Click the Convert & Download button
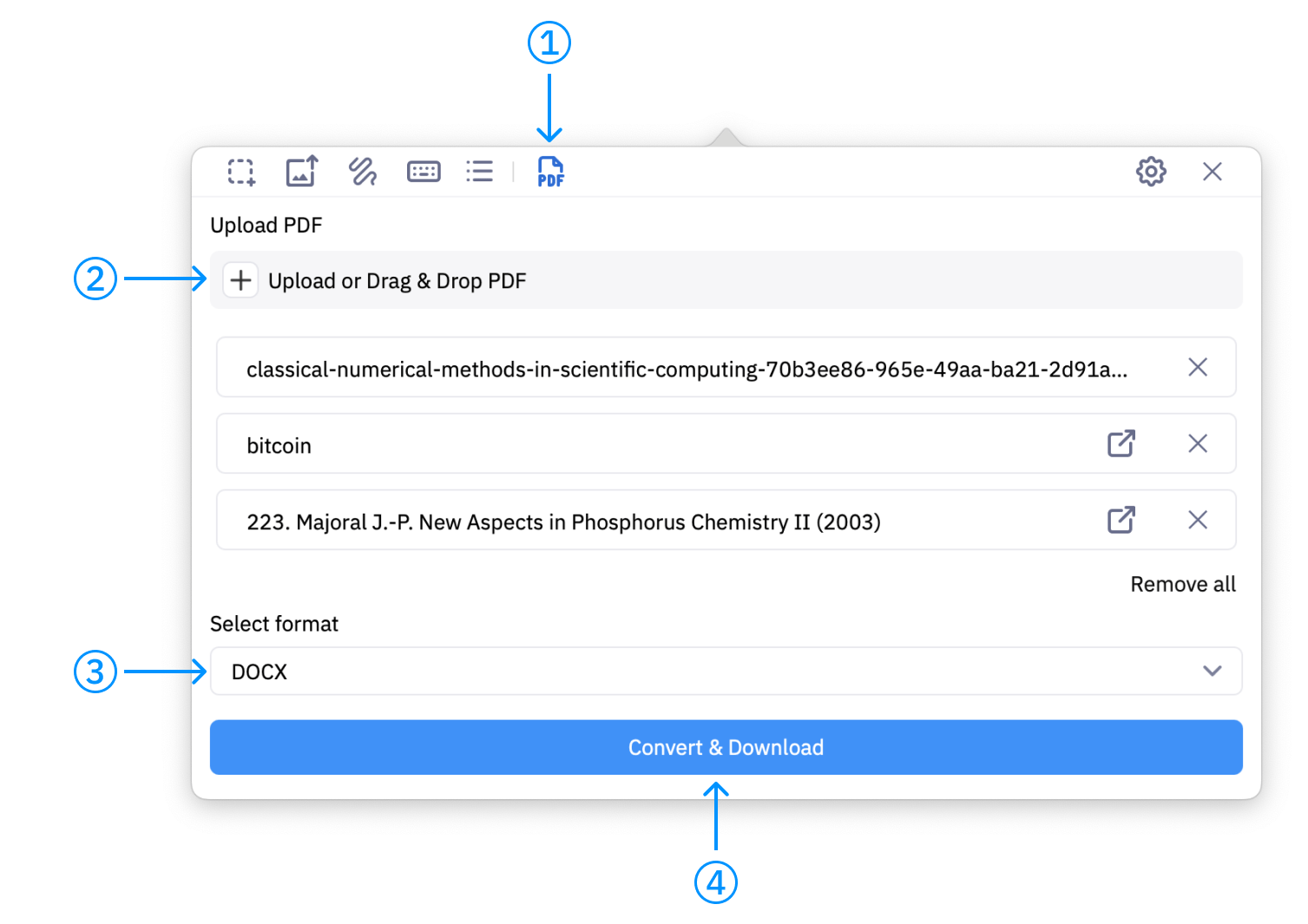The image size is (1308, 924). click(726, 747)
